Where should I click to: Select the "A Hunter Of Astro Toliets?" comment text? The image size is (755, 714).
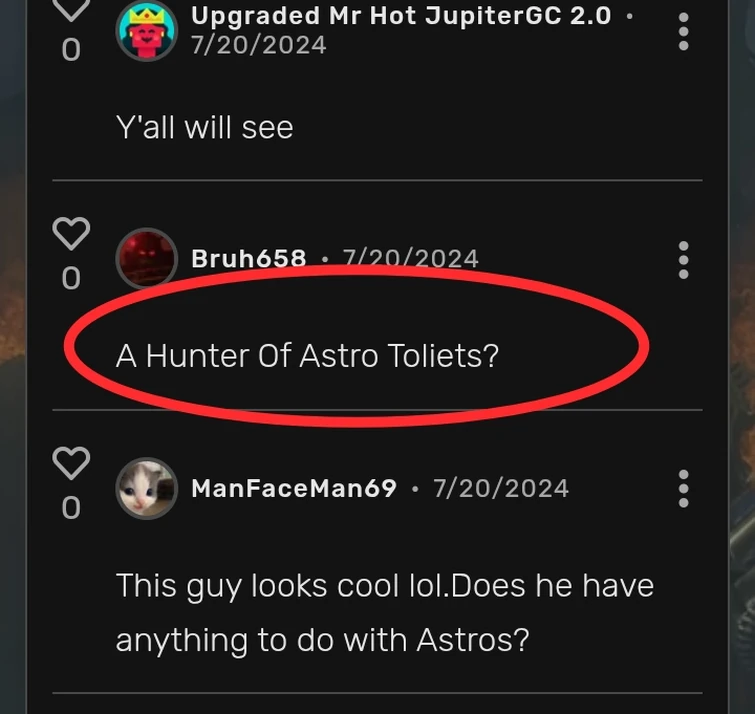(306, 355)
